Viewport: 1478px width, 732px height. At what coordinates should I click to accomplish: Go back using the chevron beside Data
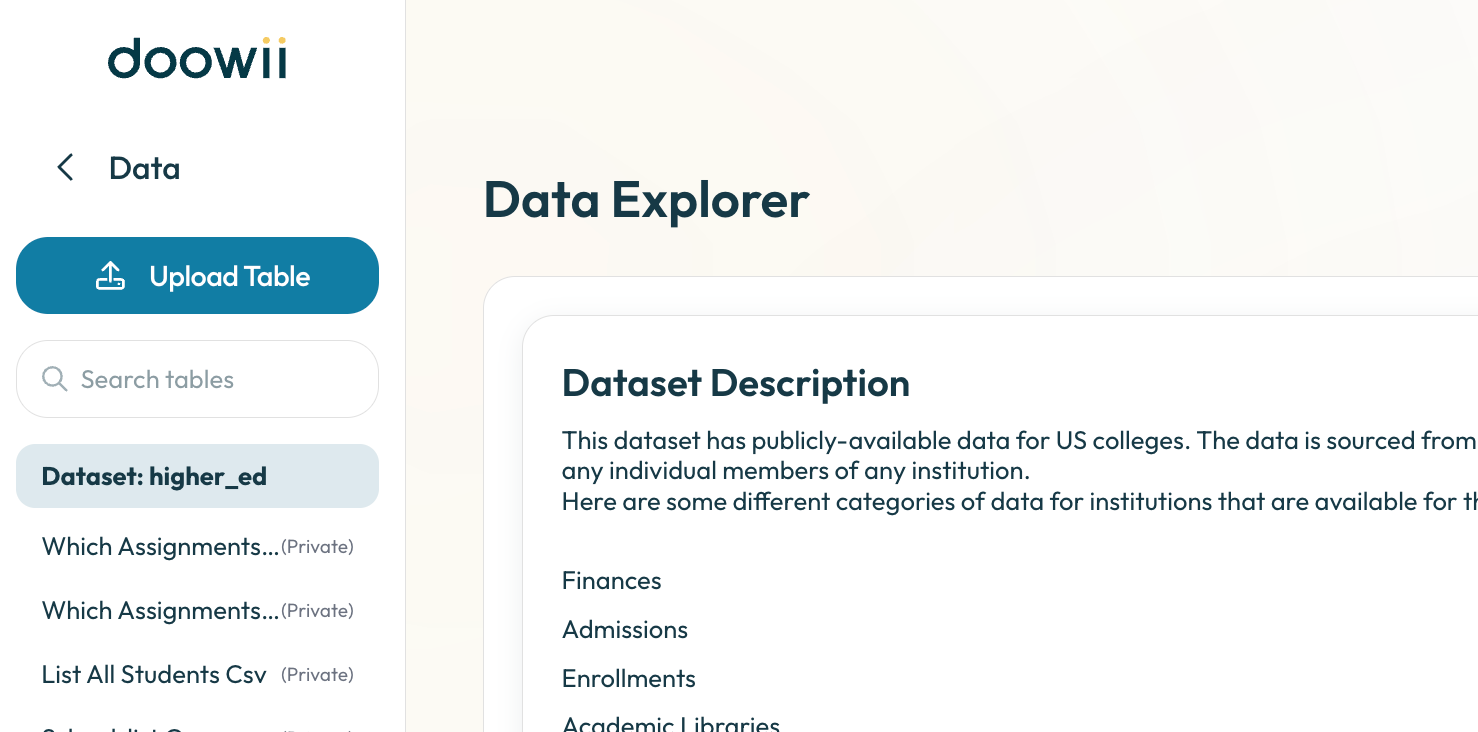coord(66,168)
